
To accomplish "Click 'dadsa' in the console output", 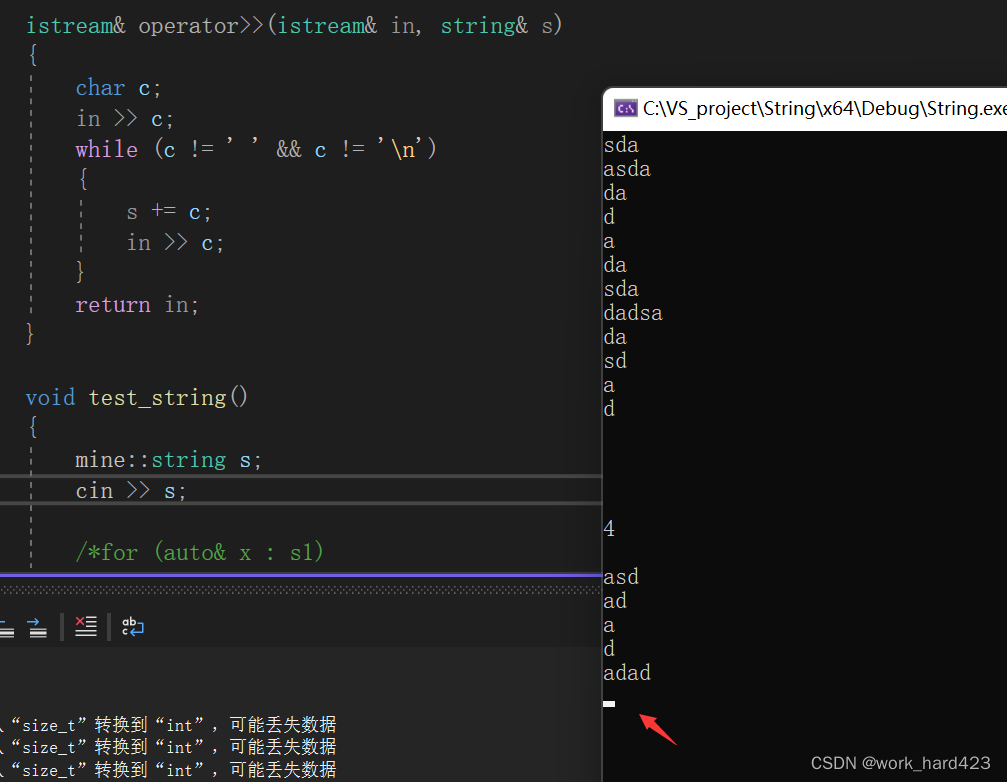I will pyautogui.click(x=633, y=313).
